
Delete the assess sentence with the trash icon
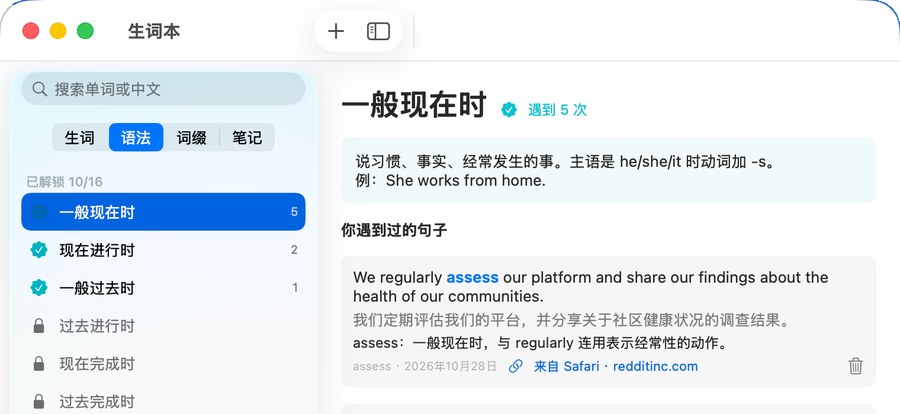coord(855,366)
